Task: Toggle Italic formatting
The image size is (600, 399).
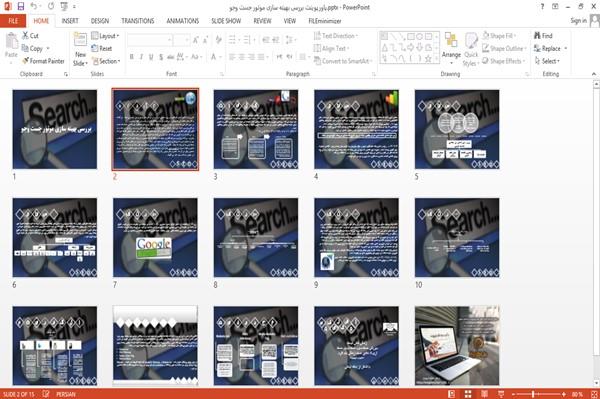Action: [141, 57]
